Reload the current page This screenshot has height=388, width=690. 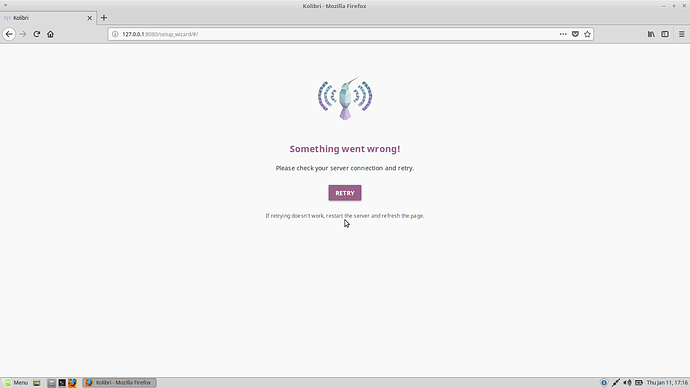click(x=37, y=34)
